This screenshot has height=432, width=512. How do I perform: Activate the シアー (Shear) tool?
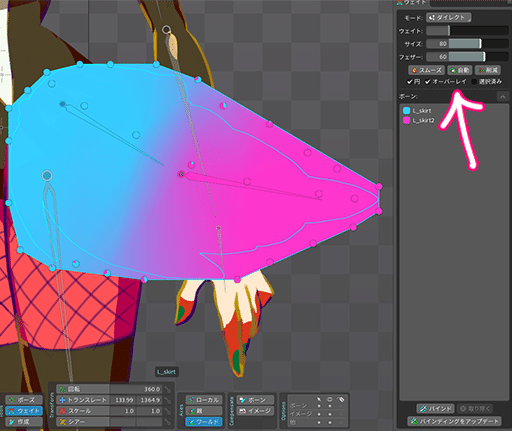click(x=83, y=422)
